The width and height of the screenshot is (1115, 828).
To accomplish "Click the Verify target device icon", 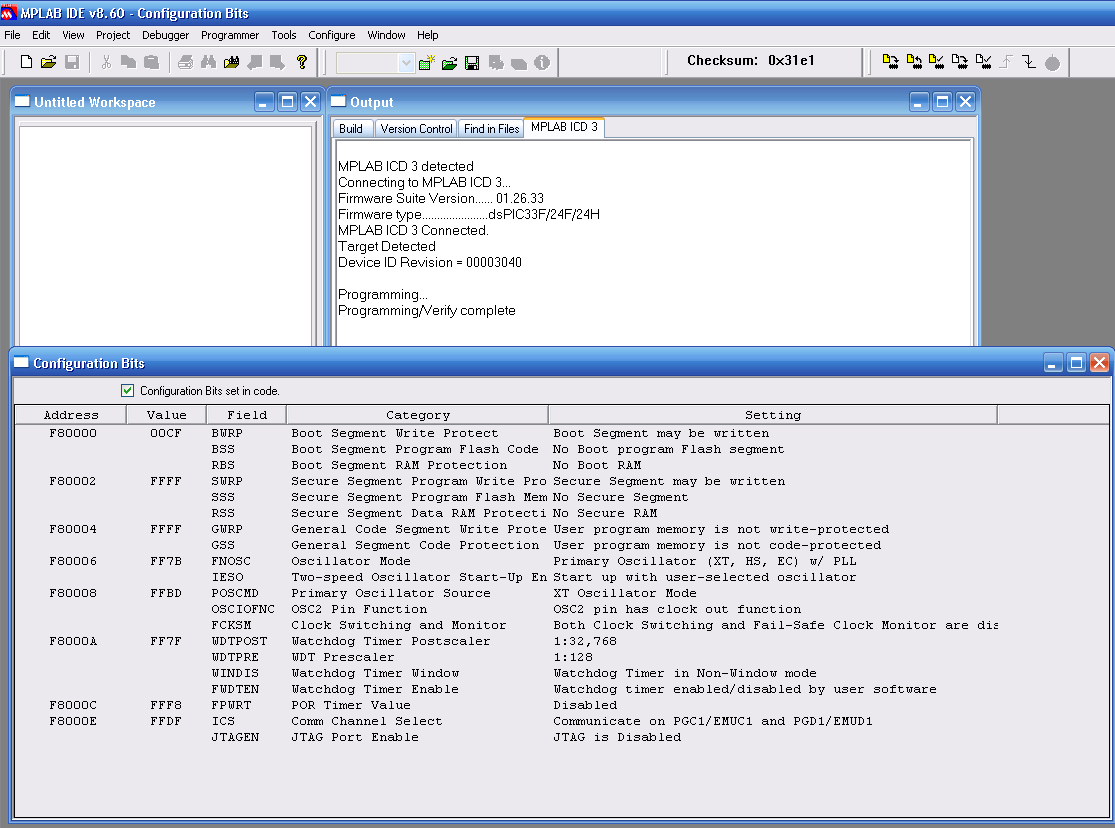I will tap(937, 62).
